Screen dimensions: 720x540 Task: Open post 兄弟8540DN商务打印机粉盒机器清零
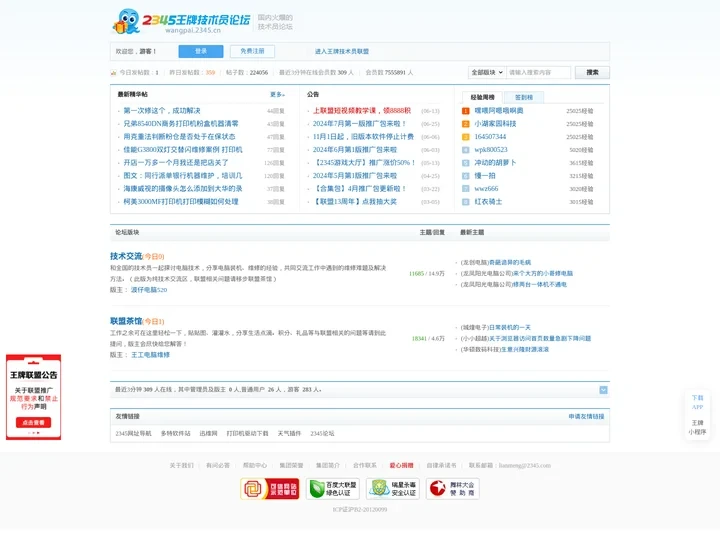pyautogui.click(x=181, y=124)
